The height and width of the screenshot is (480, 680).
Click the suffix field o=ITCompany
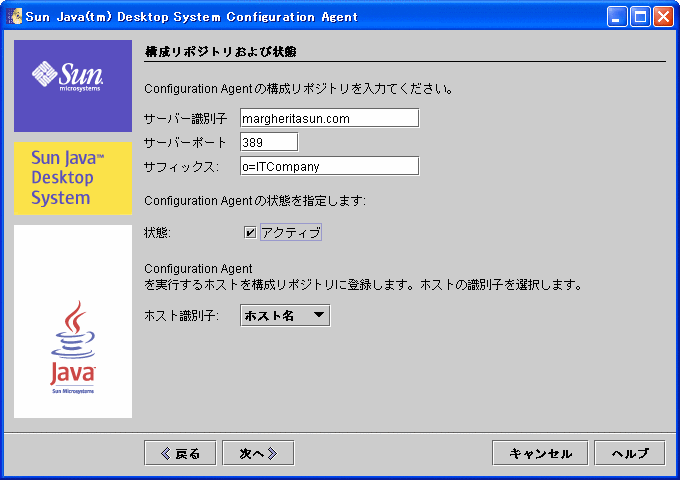(x=330, y=166)
